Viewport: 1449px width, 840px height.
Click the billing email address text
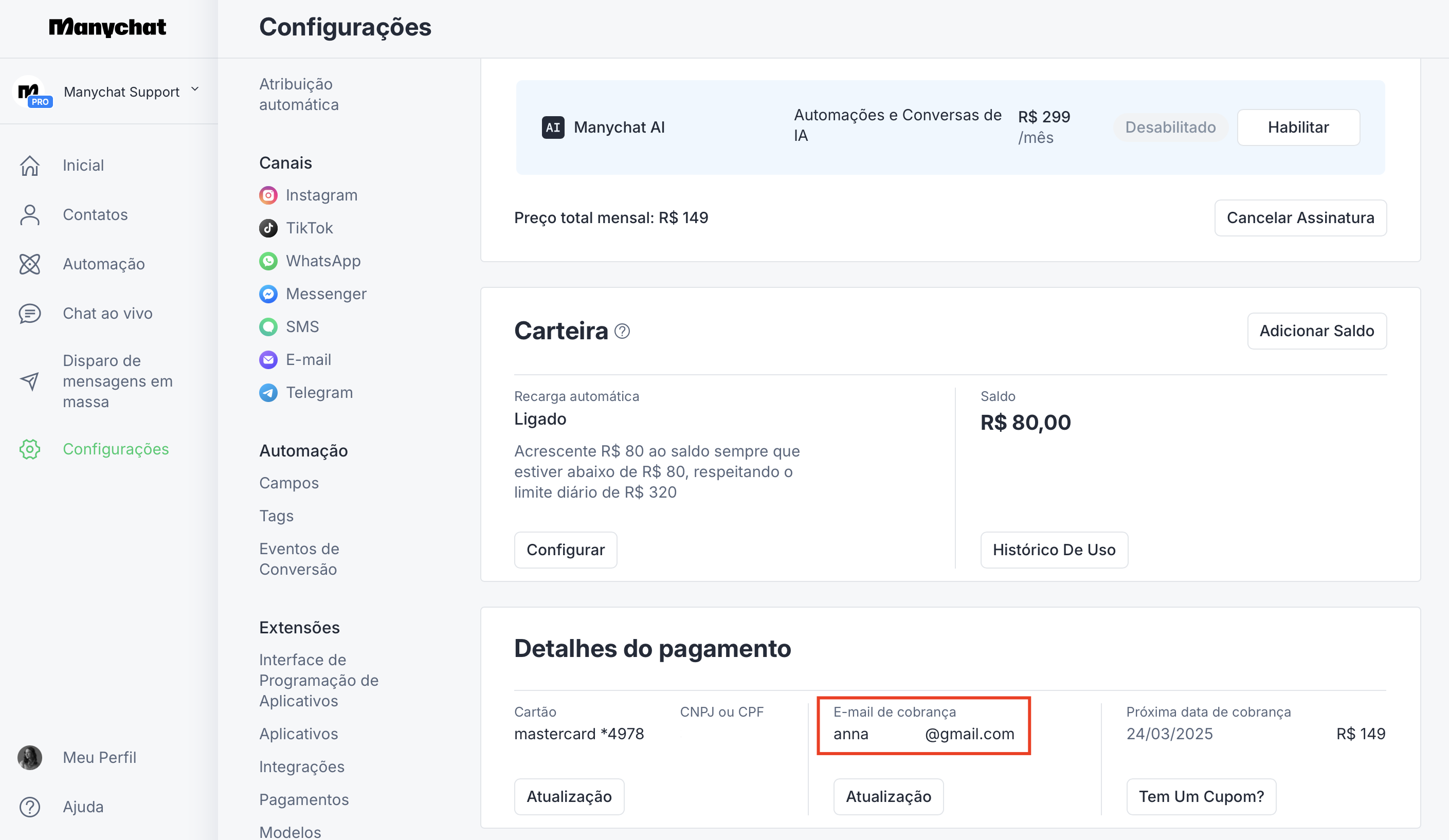tap(923, 734)
